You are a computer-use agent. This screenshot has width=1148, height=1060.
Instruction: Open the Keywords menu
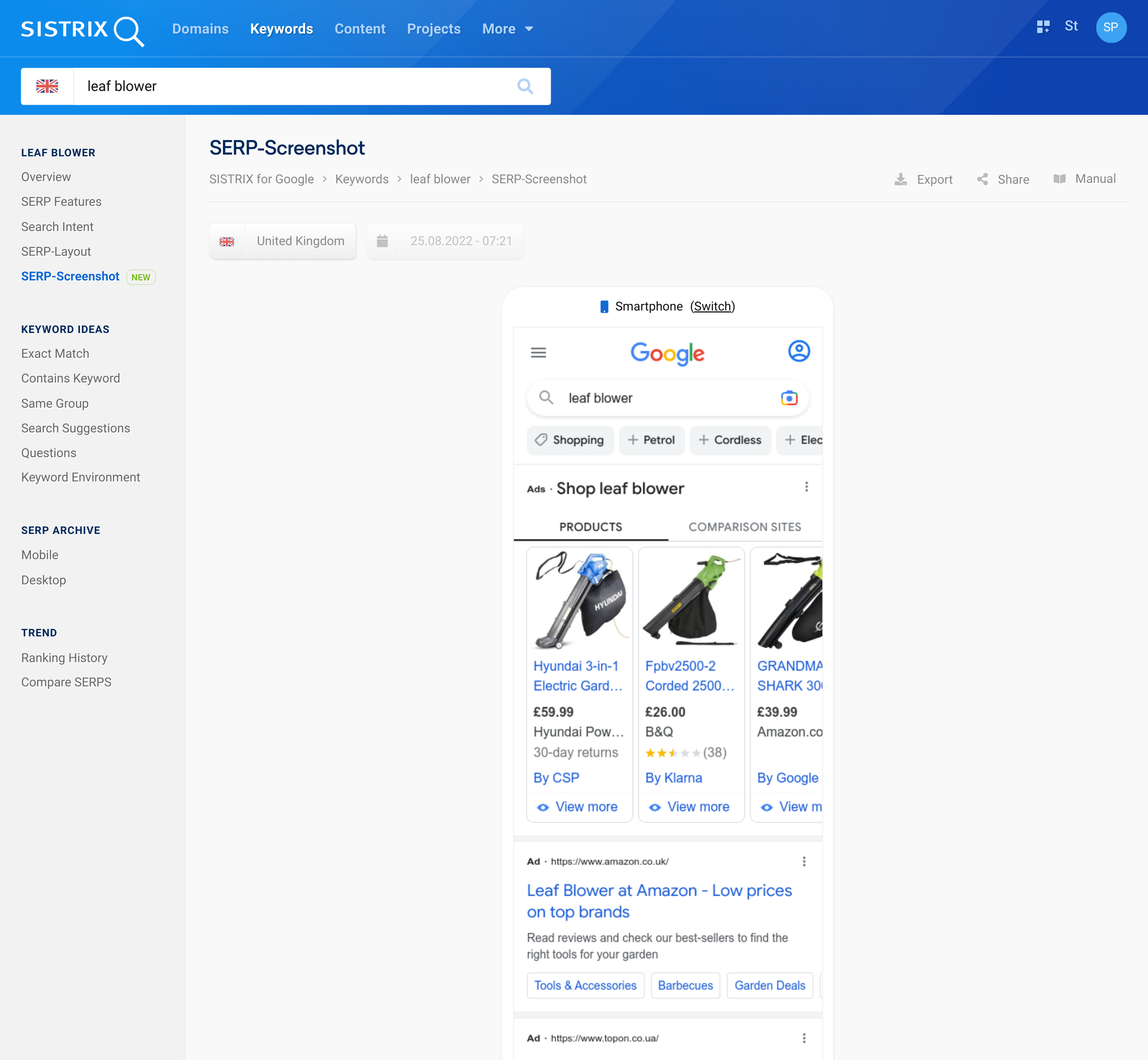pos(282,29)
